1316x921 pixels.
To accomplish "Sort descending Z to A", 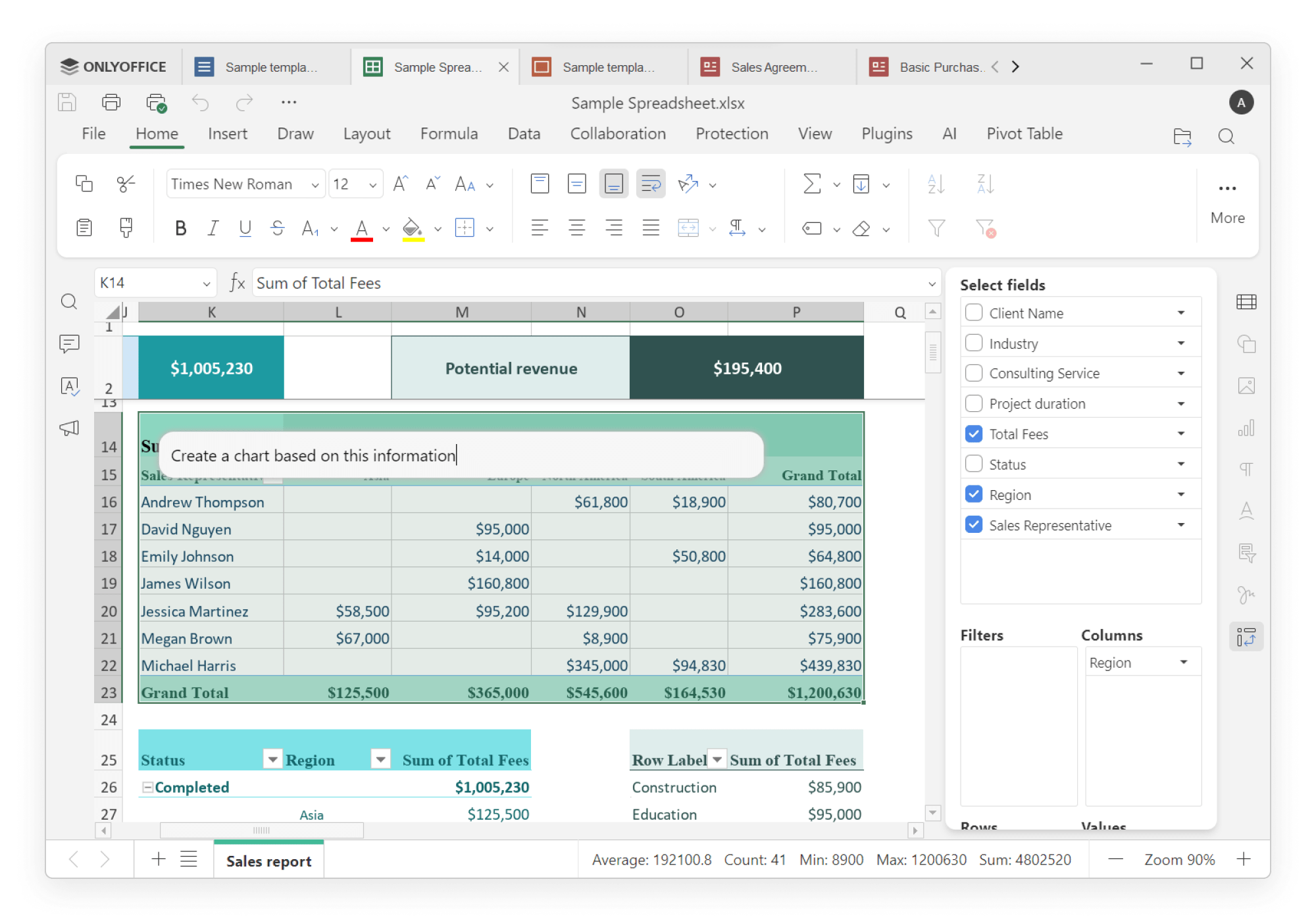I will 985,184.
